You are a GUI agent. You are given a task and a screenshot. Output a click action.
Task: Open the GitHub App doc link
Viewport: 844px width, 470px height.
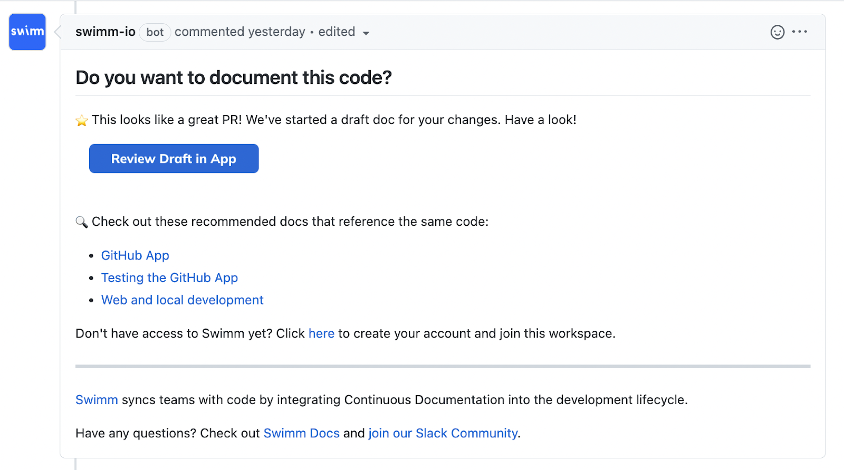coord(135,255)
